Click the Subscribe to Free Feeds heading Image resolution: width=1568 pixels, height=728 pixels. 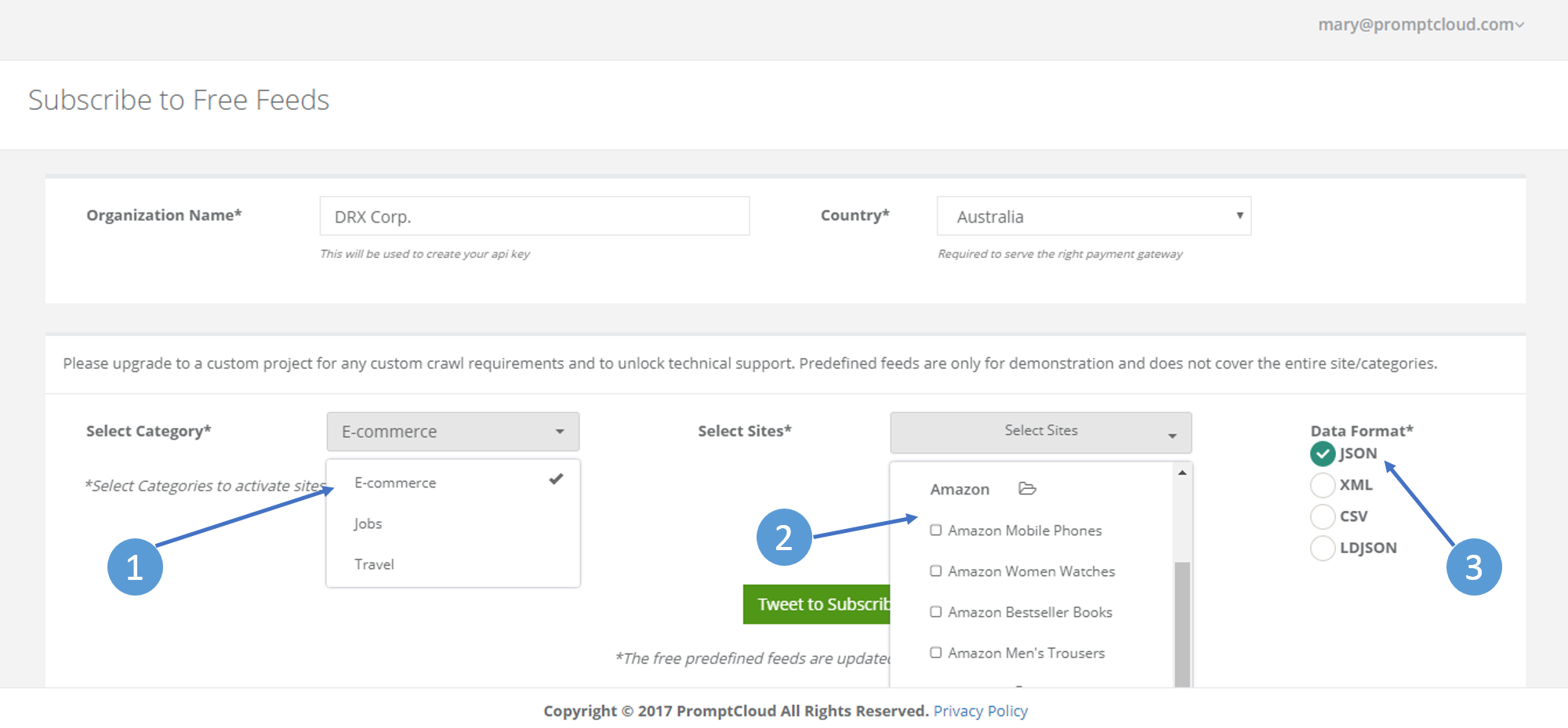pyautogui.click(x=179, y=100)
